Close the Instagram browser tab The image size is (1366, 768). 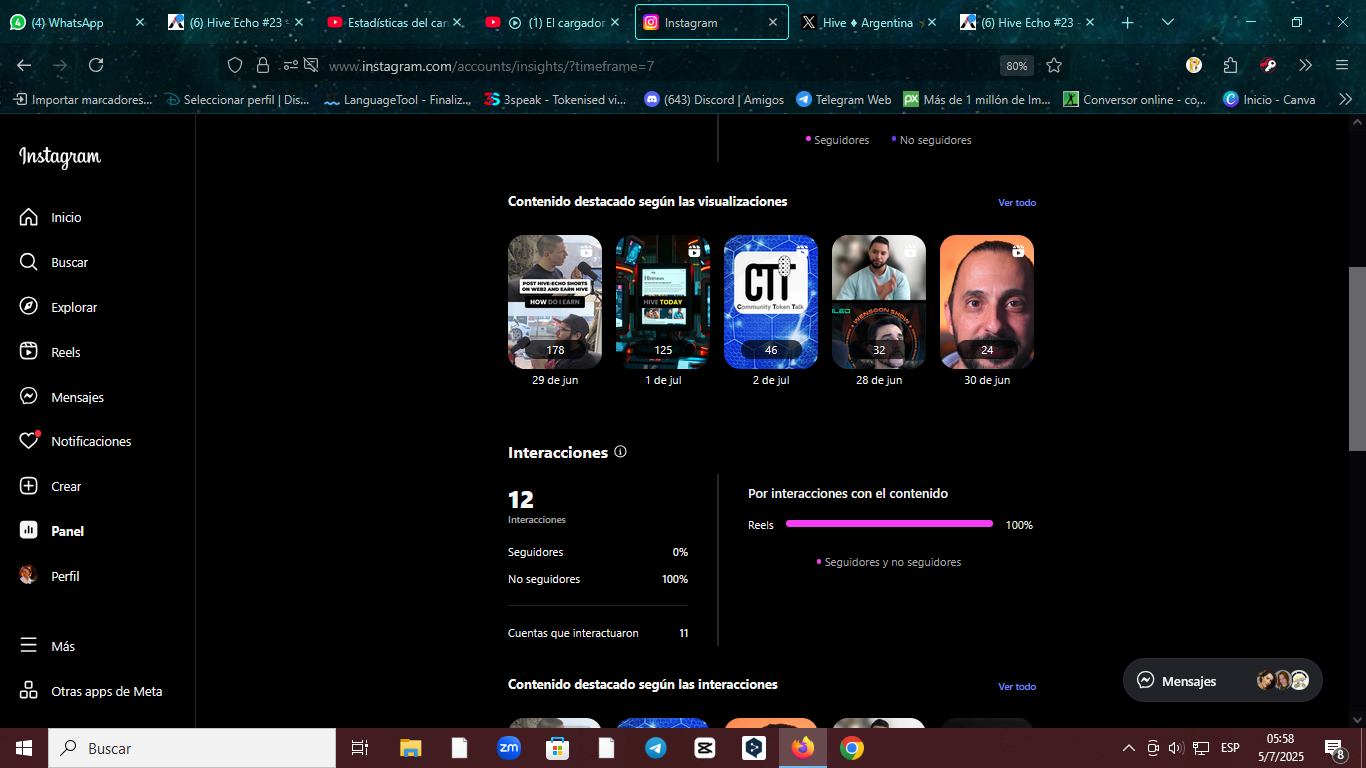[772, 22]
